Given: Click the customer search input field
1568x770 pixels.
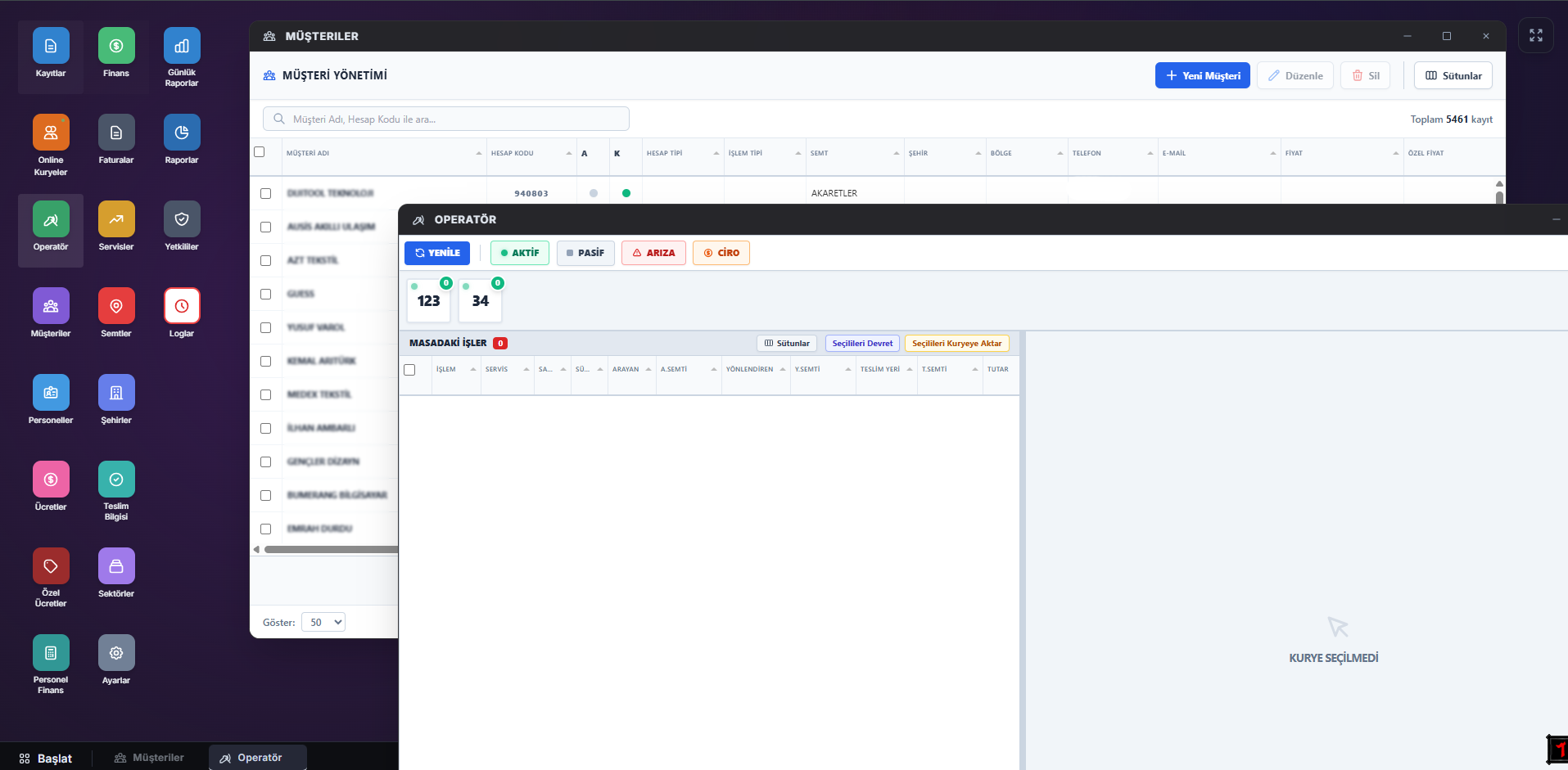Looking at the screenshot, I should pos(446,119).
